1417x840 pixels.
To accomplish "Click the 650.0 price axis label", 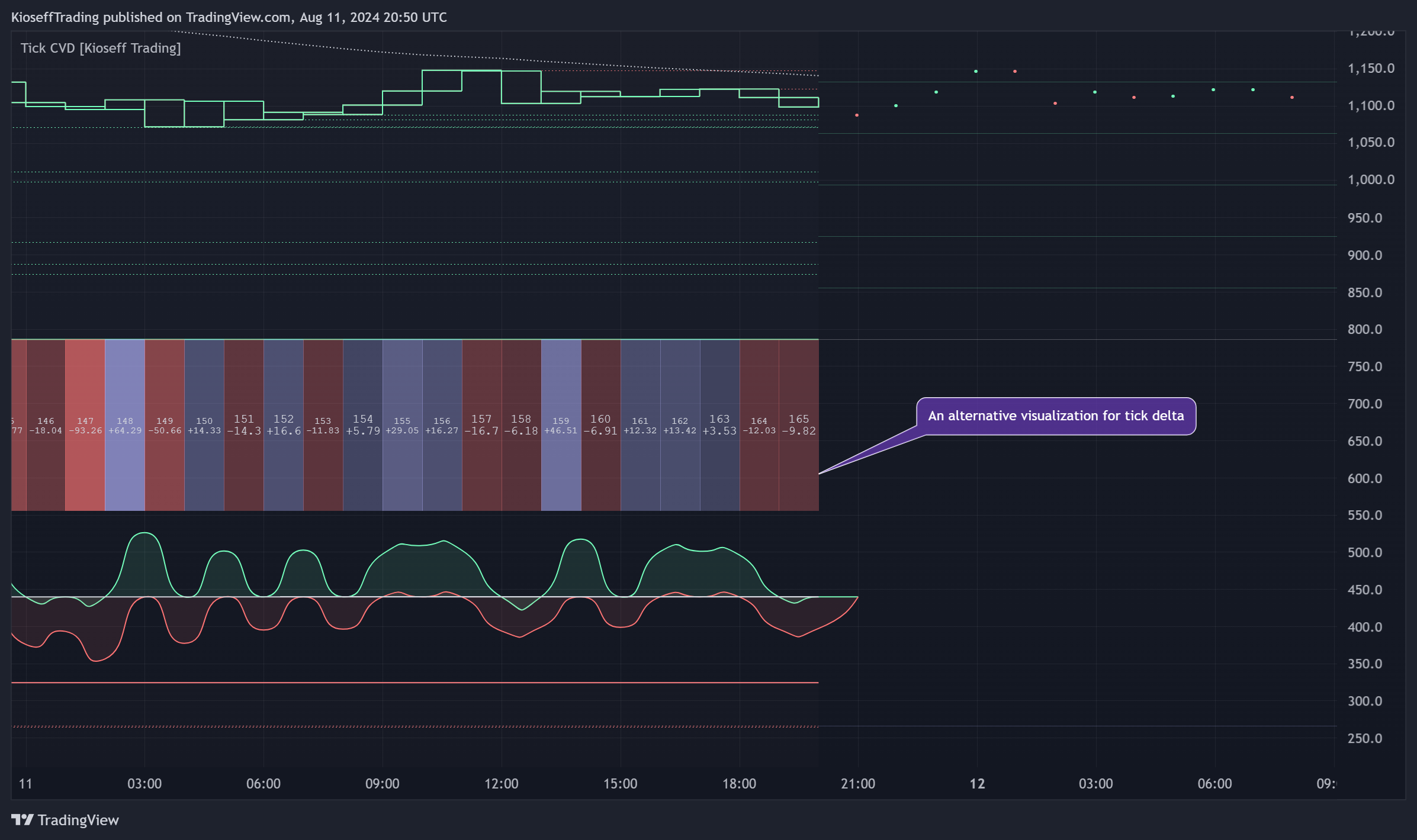I will tap(1365, 442).
